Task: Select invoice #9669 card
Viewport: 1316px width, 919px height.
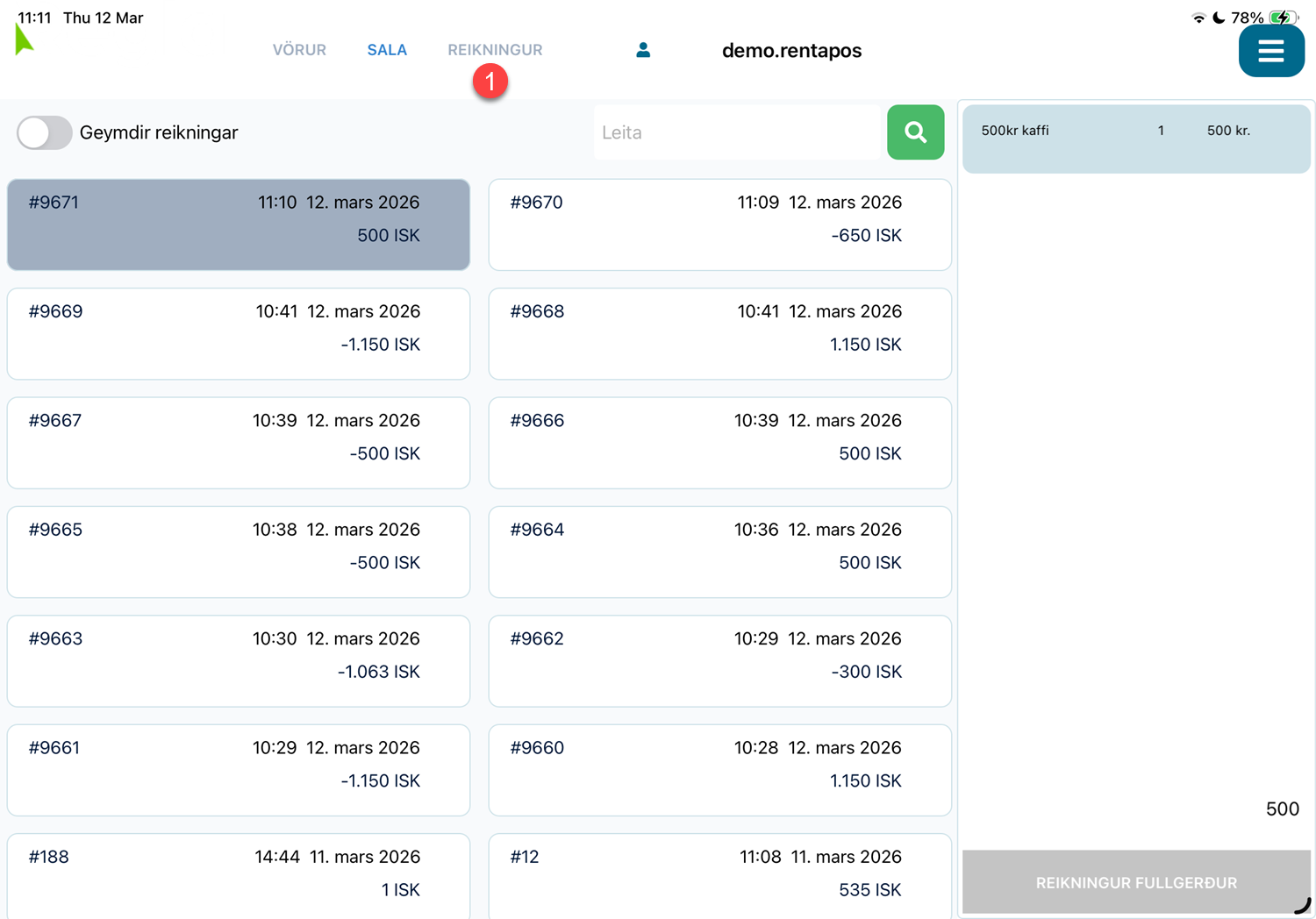Action: [239, 333]
